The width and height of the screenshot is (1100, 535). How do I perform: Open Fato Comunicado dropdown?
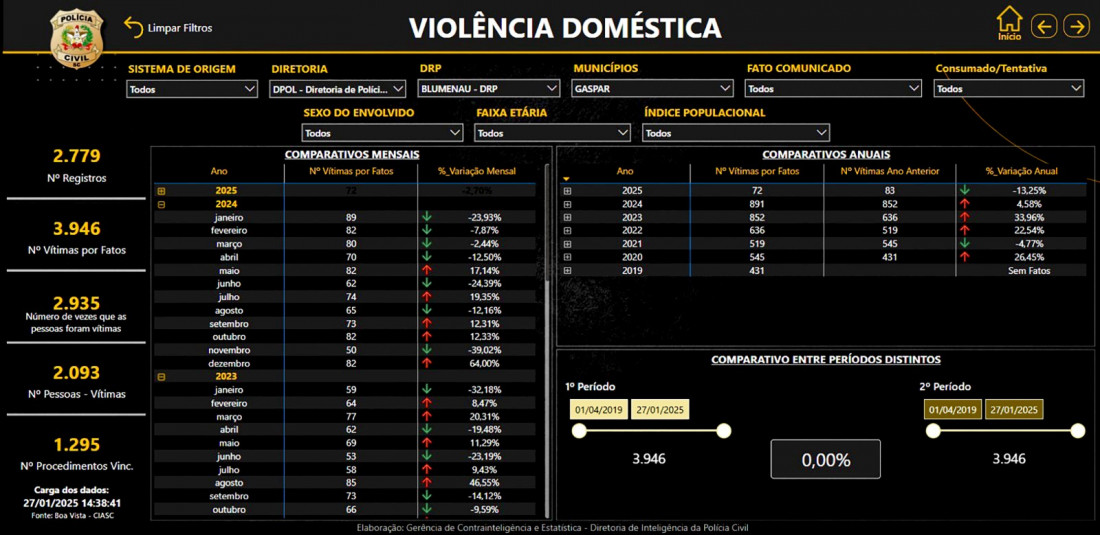(x=833, y=88)
